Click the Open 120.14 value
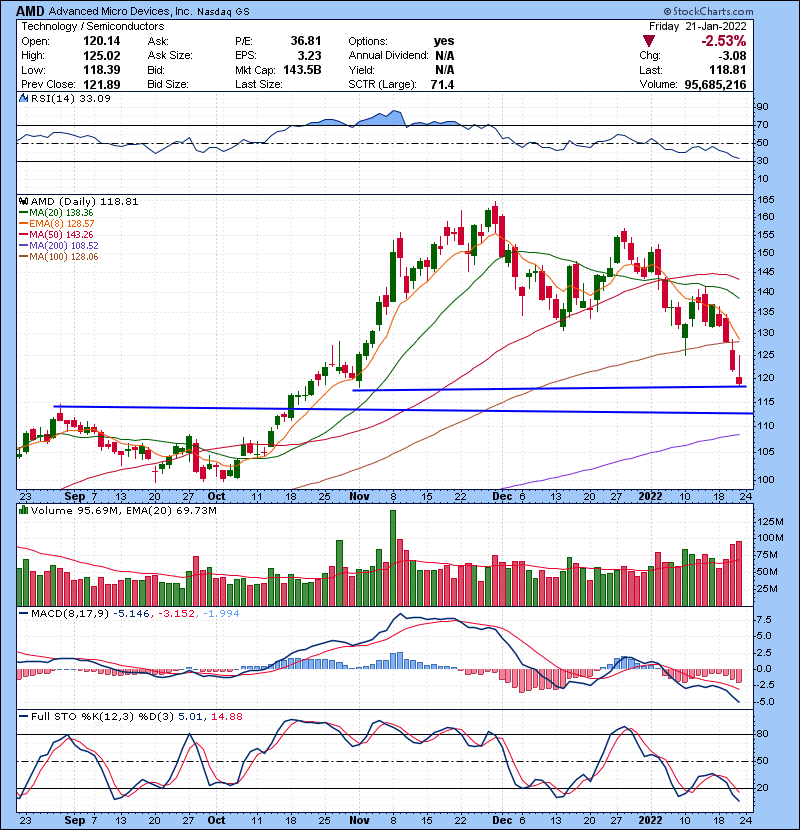Screen dimensions: 800x830 102,41
